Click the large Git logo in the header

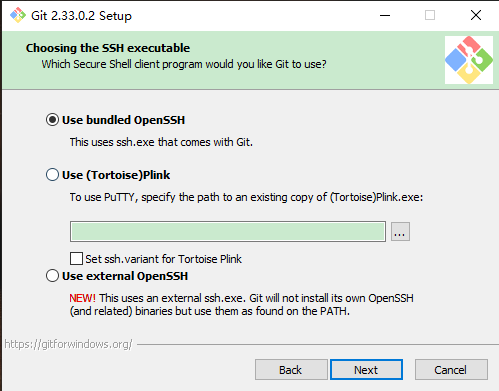point(469,60)
